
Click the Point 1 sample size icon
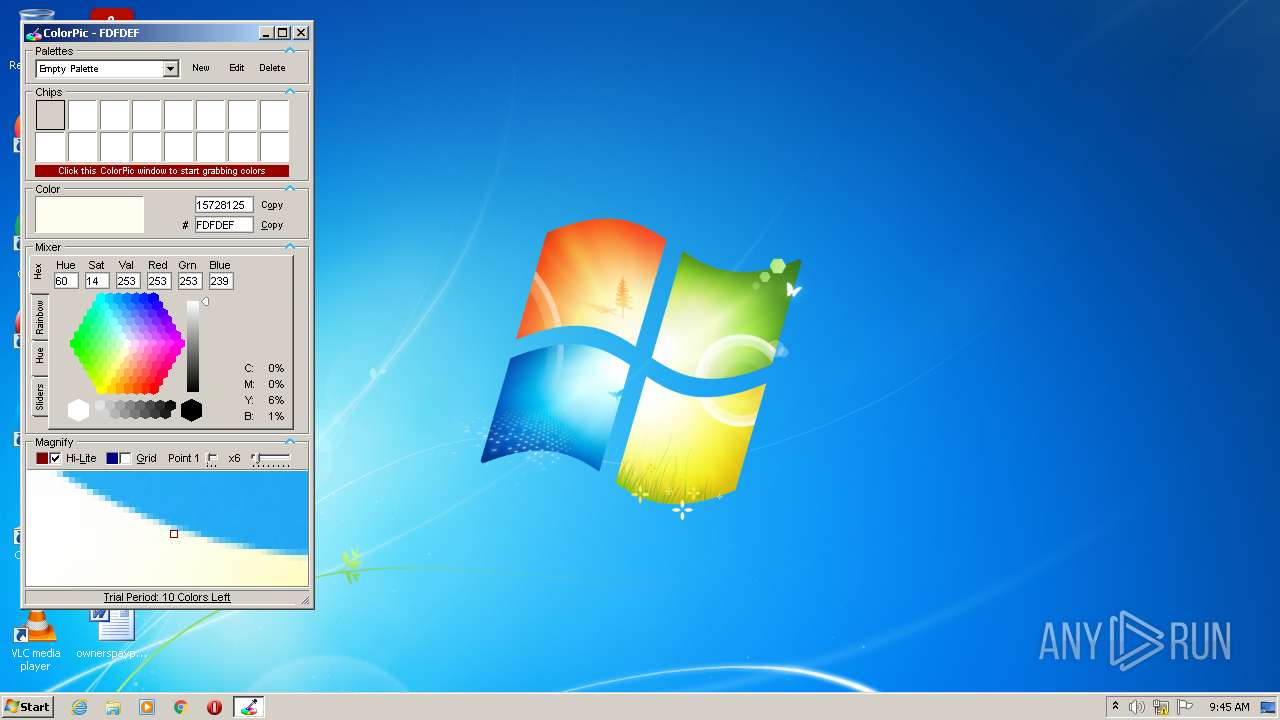(212, 458)
